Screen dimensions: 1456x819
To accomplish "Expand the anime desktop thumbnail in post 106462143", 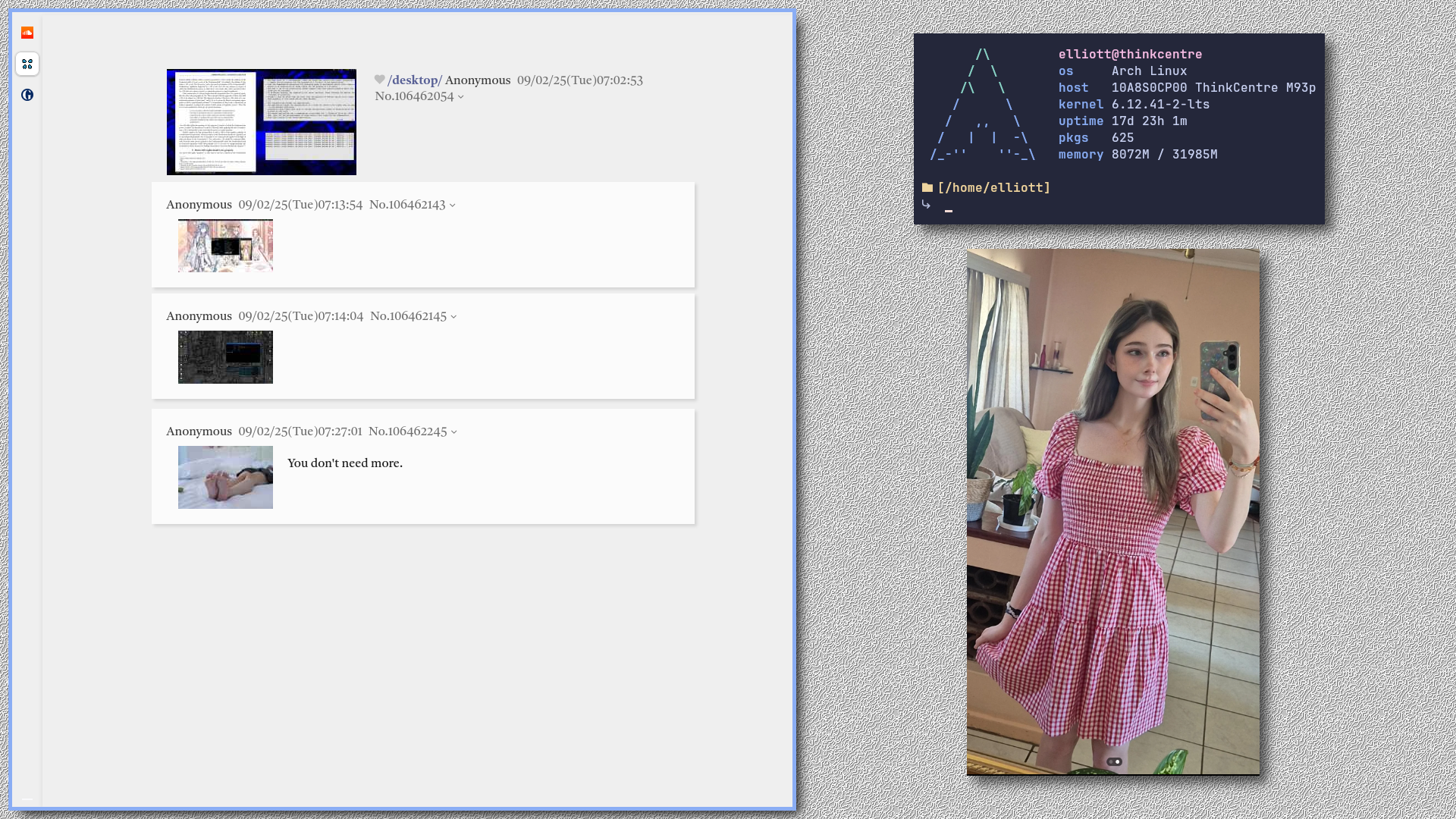I will pyautogui.click(x=225, y=246).
